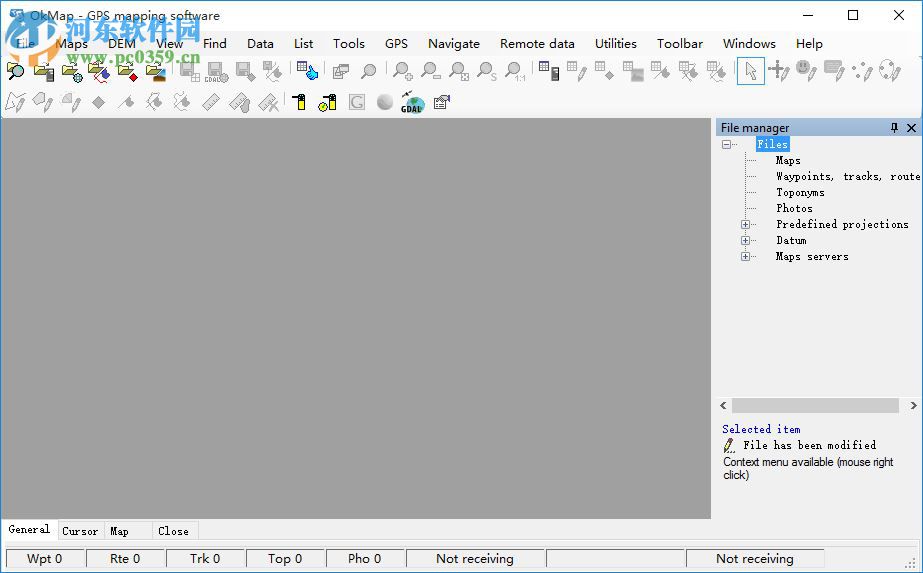Collapse the Files root node
Viewport: 923px width, 573px height.
pyautogui.click(x=726, y=144)
